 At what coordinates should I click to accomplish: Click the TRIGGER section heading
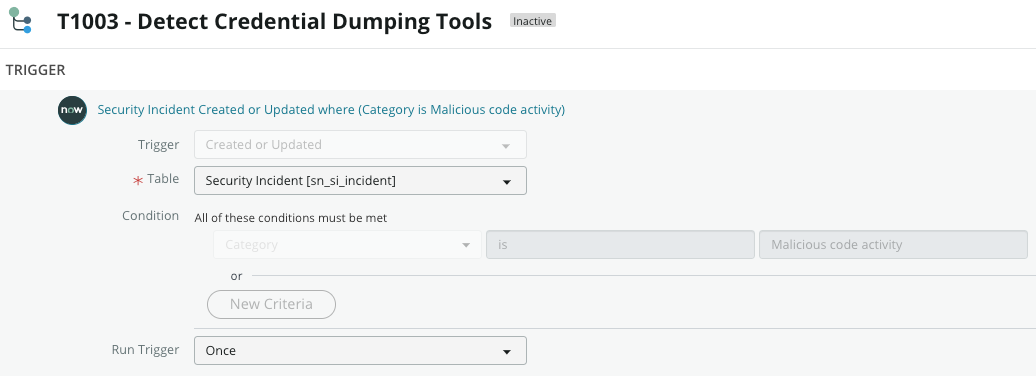(36, 70)
